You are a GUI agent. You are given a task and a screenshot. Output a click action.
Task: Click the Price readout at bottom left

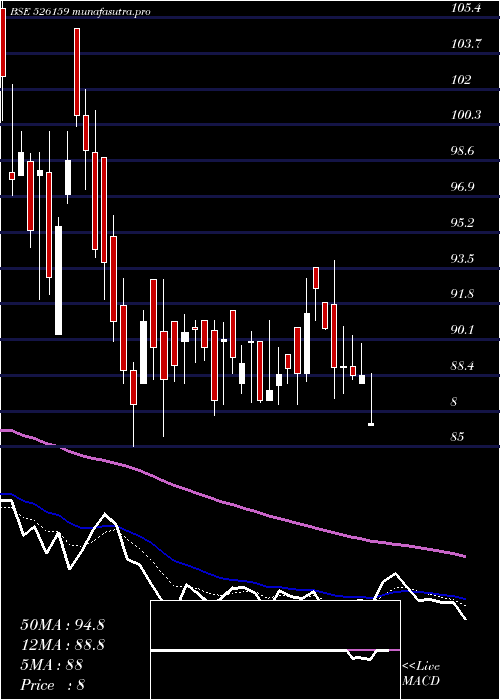53,685
